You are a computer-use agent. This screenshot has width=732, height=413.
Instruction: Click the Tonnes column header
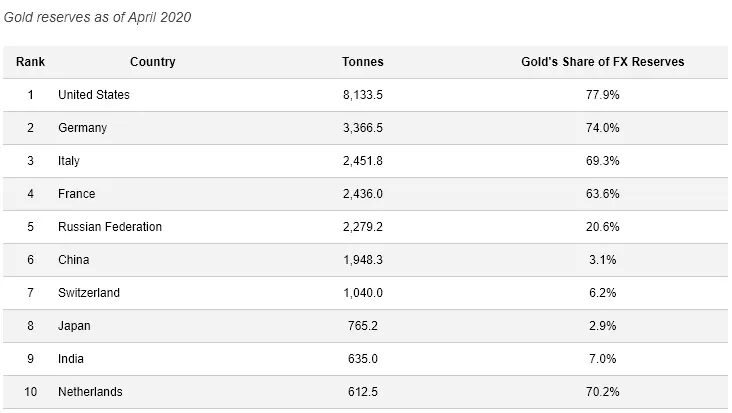coord(362,62)
